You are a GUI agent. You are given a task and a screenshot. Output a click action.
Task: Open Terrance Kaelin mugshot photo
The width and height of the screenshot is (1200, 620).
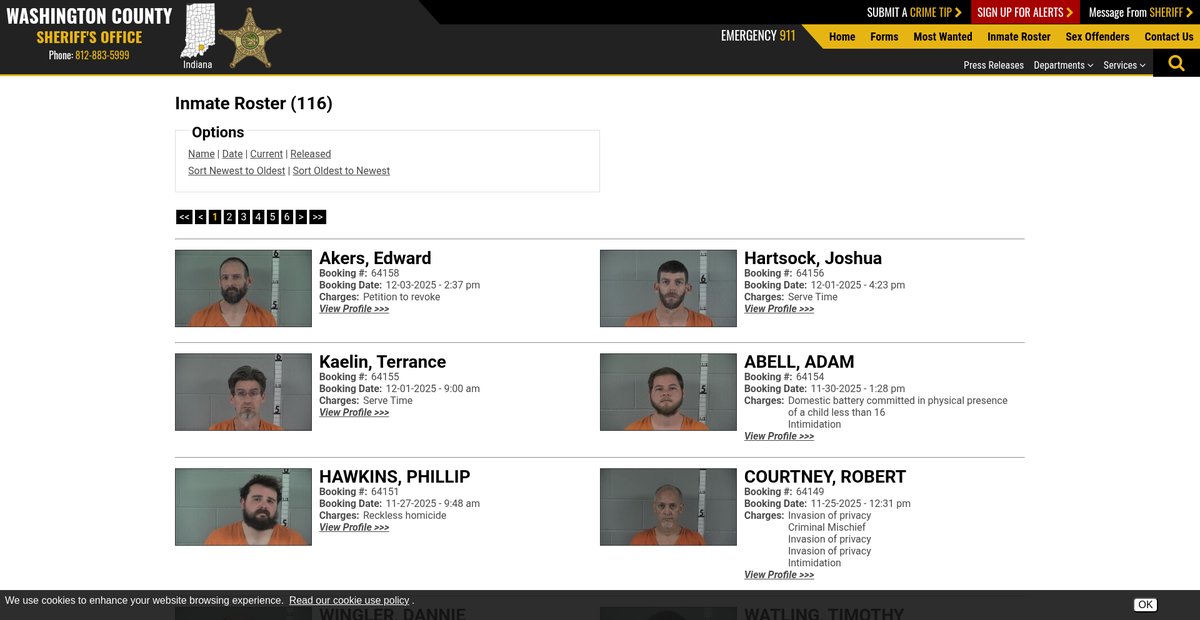click(x=243, y=392)
